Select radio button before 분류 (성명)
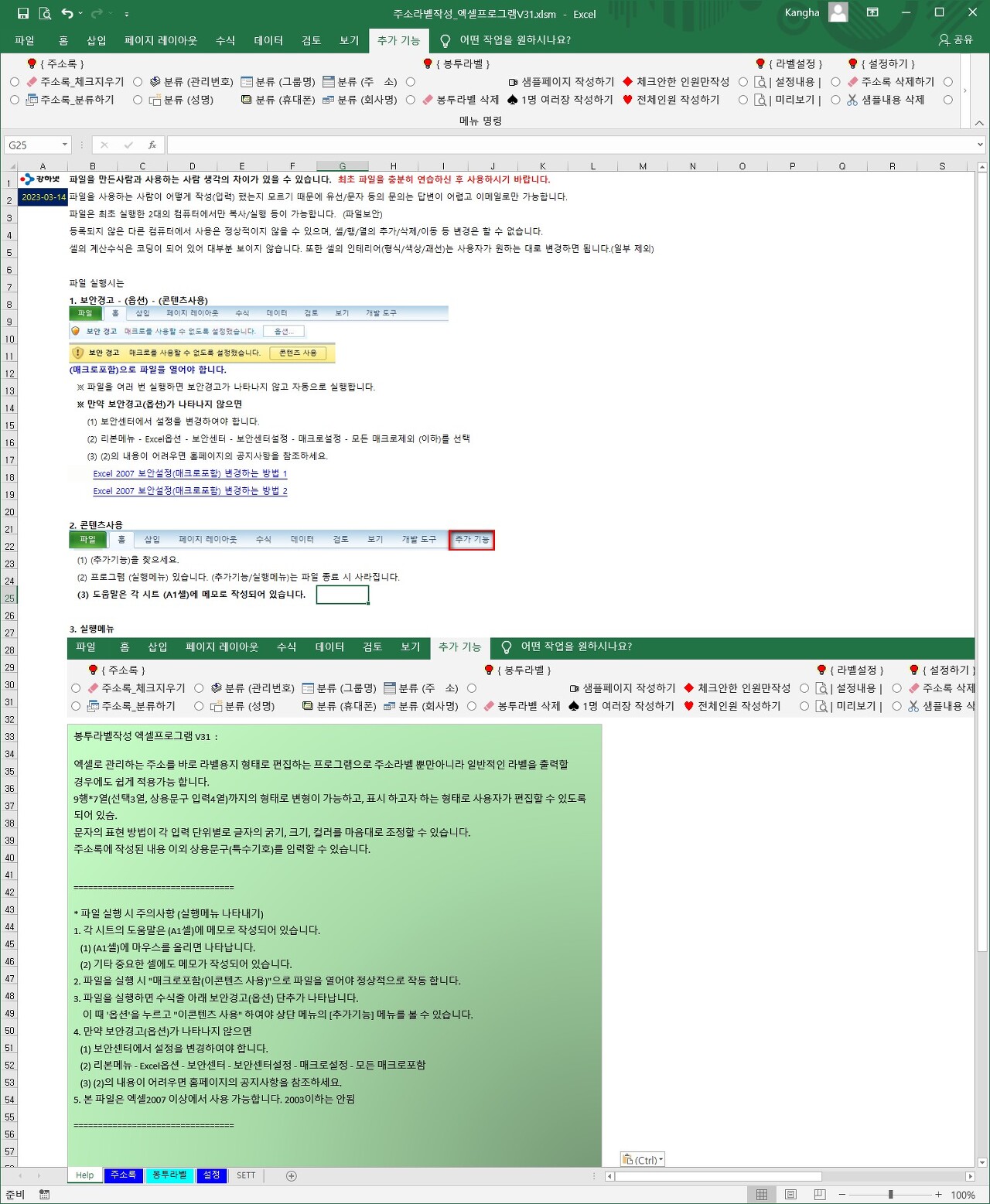990x1204 pixels. pyautogui.click(x=138, y=100)
